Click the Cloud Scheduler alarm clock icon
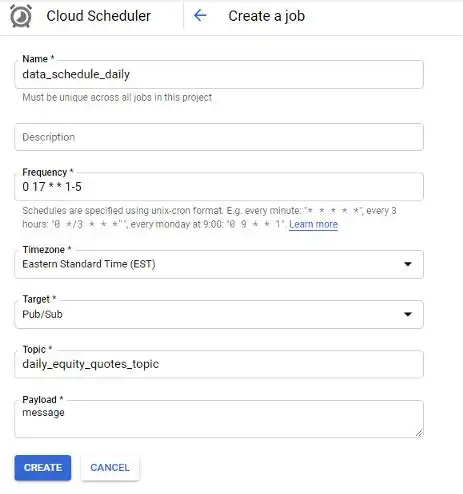This screenshot has width=463, height=494. point(21,16)
